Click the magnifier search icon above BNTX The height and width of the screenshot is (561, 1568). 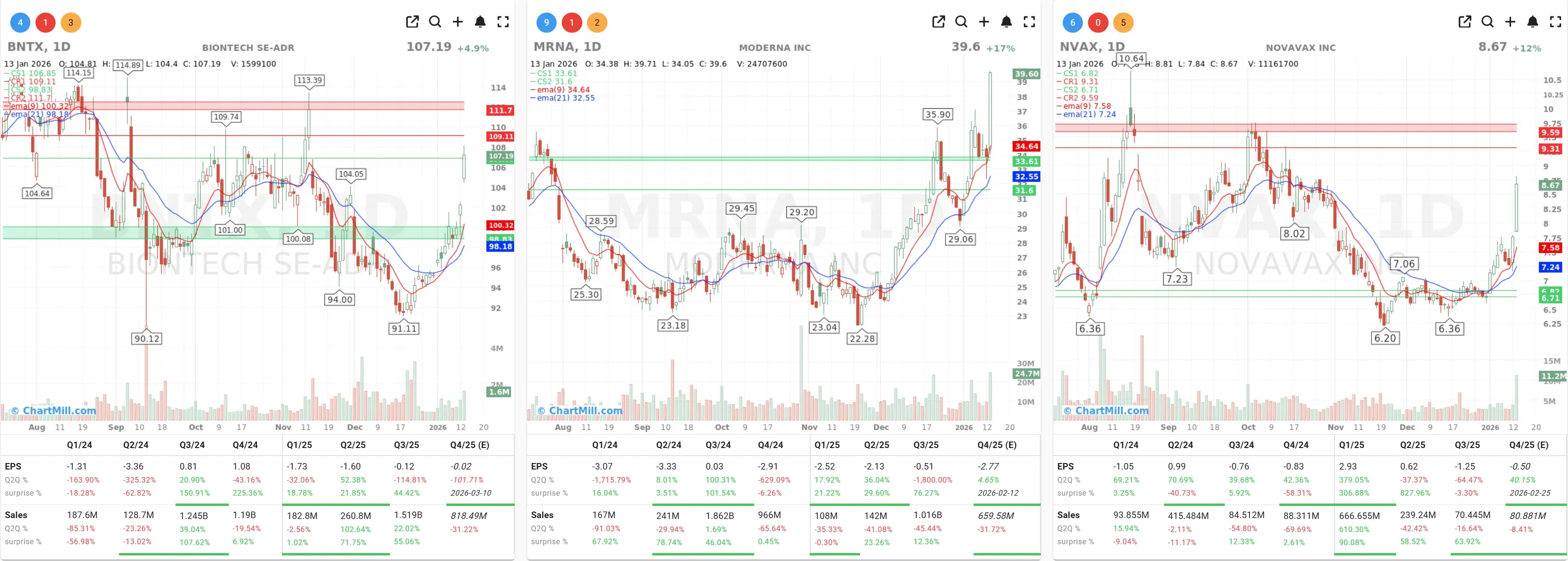coord(435,21)
